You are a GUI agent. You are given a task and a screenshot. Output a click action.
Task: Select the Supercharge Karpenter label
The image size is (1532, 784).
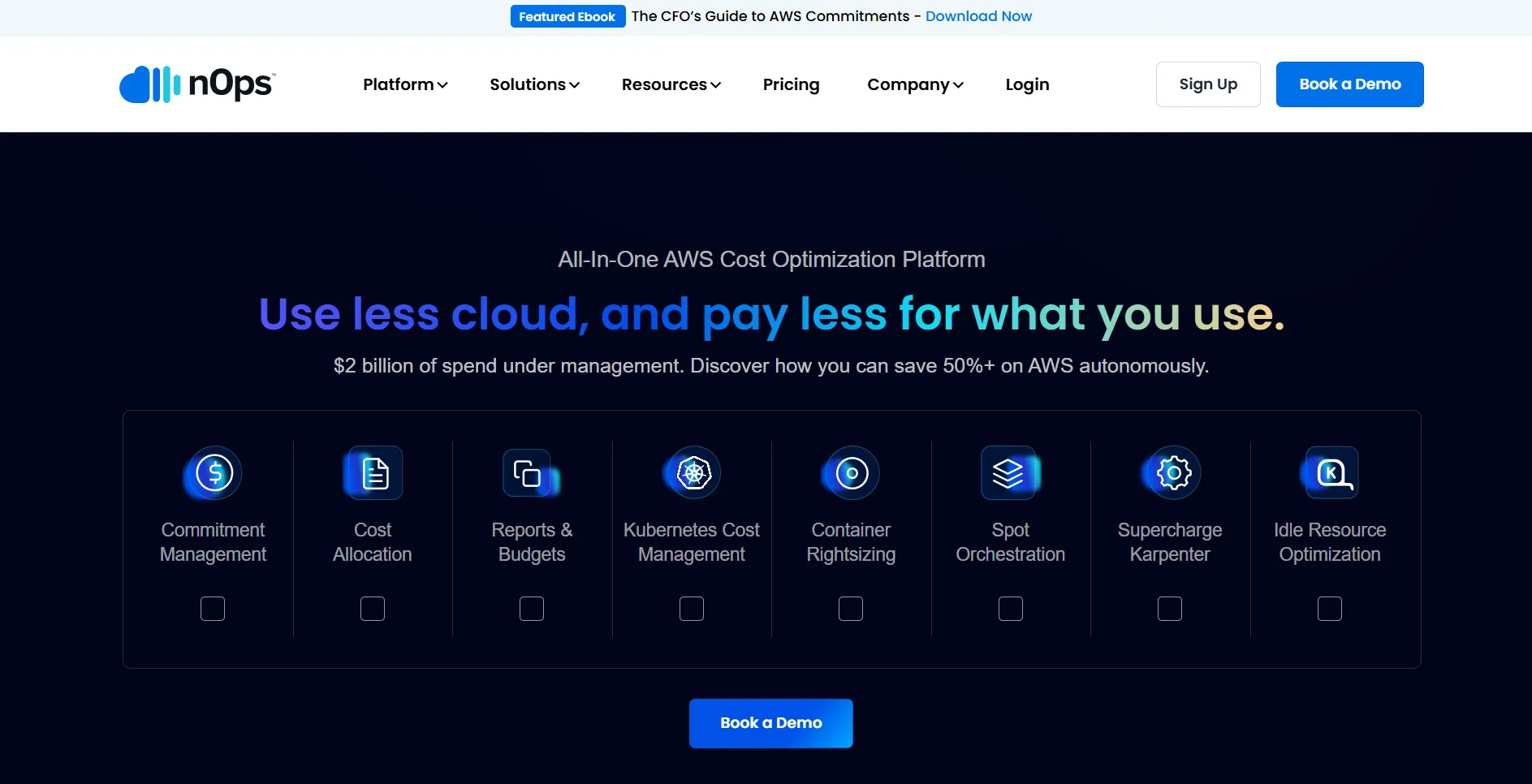[x=1170, y=542]
